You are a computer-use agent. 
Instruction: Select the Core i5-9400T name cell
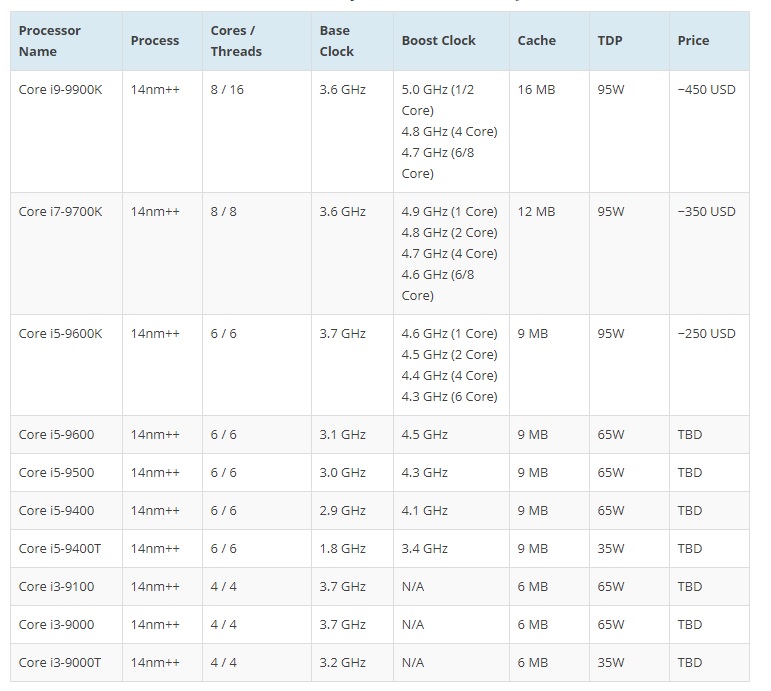tap(66, 548)
